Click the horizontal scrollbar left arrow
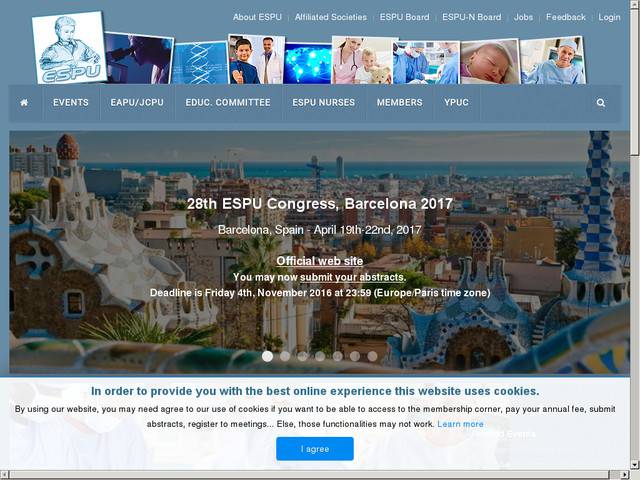 pyautogui.click(x=4, y=475)
